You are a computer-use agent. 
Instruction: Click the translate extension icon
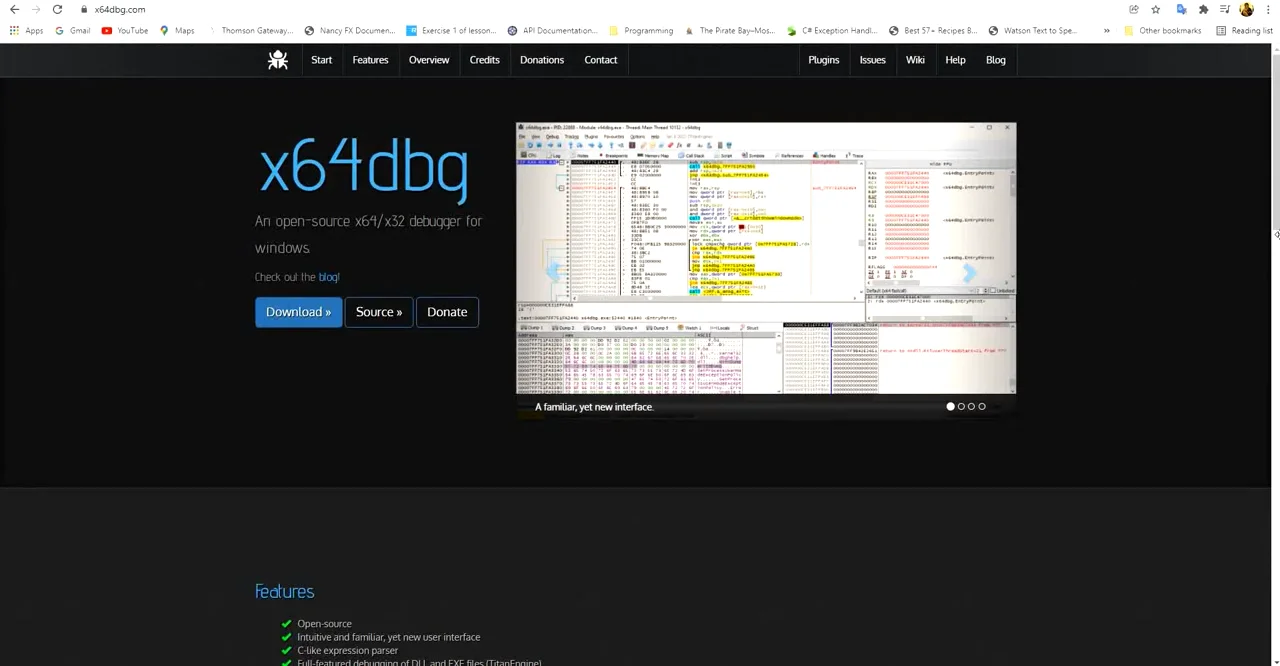[1181, 9]
